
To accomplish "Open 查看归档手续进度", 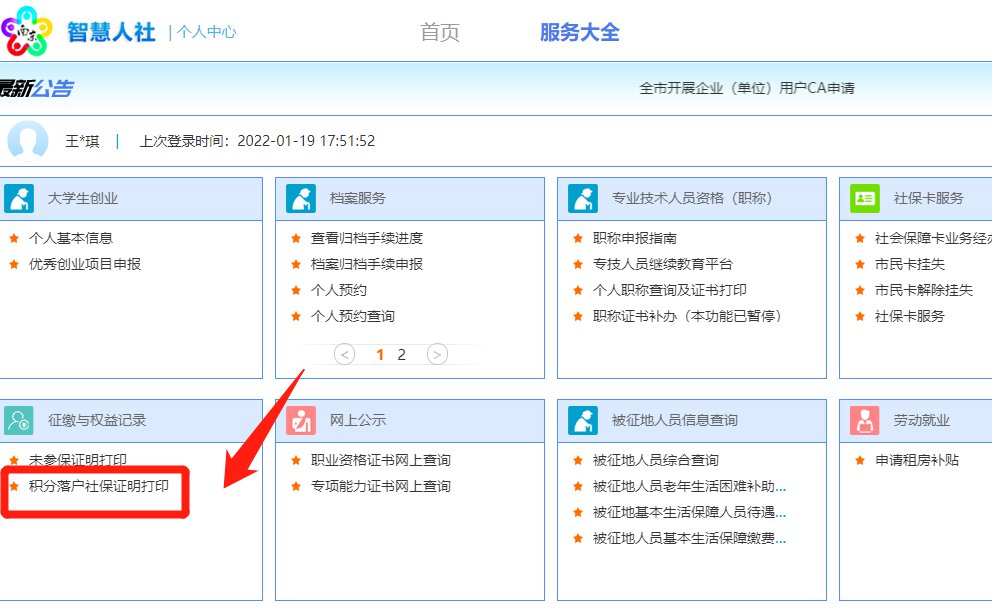I will coord(367,238).
